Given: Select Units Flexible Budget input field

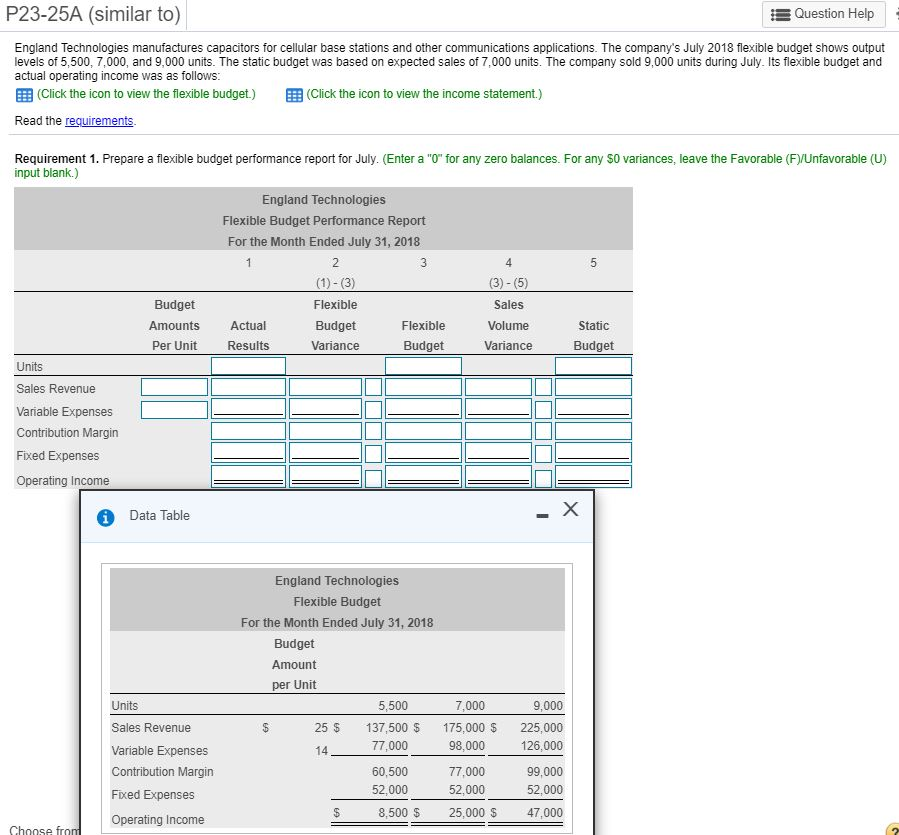Looking at the screenshot, I should [x=423, y=366].
